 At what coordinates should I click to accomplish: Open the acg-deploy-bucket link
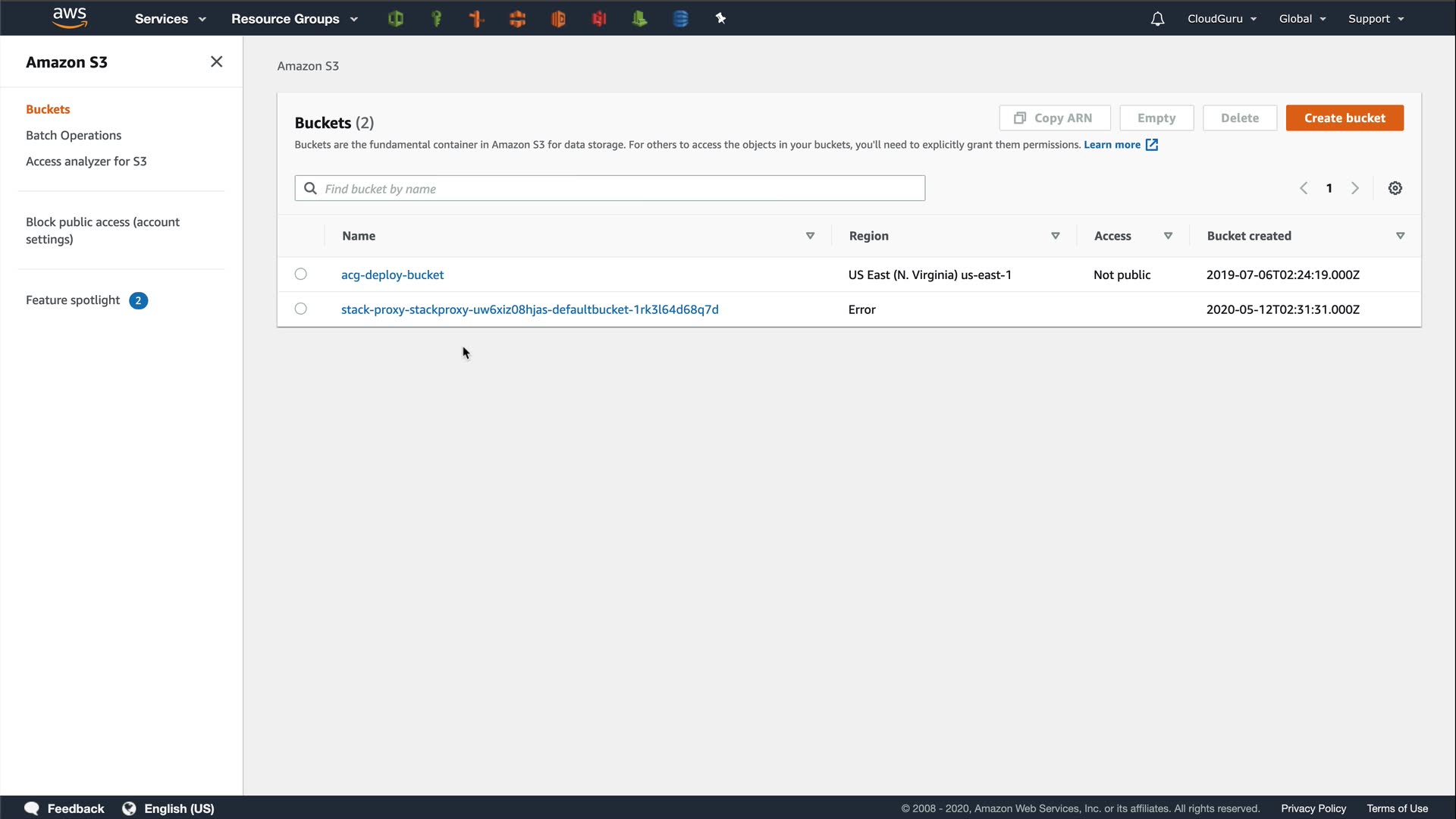click(392, 275)
